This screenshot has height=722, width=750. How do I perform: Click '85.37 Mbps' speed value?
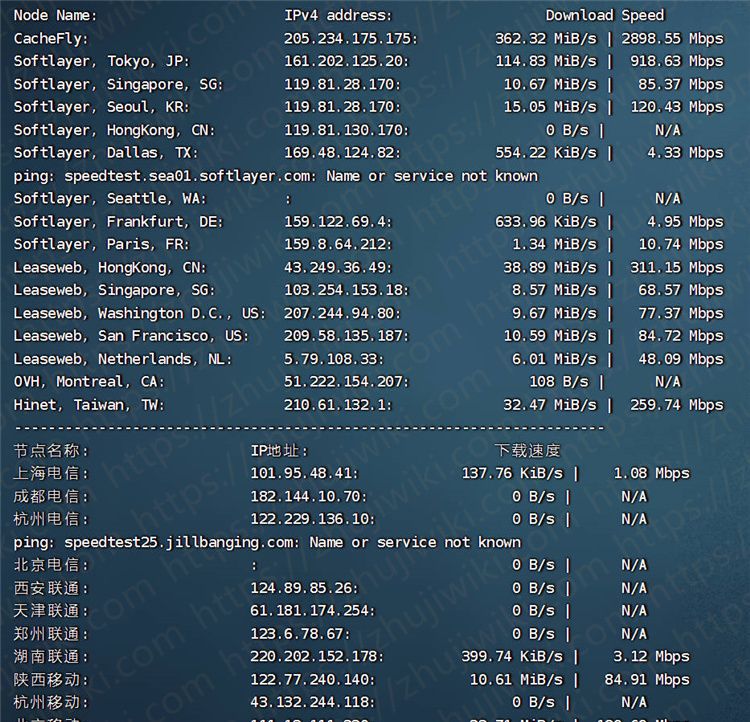pyautogui.click(x=681, y=84)
